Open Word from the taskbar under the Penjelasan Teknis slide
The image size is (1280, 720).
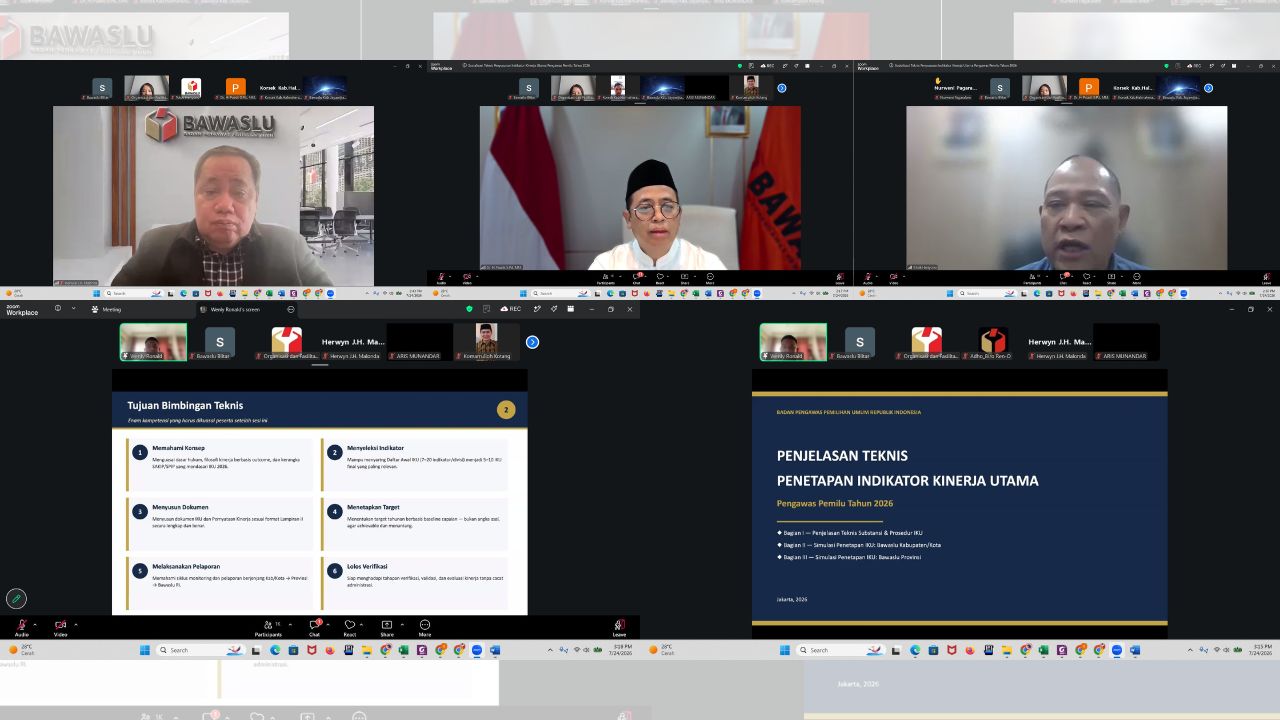[1135, 650]
